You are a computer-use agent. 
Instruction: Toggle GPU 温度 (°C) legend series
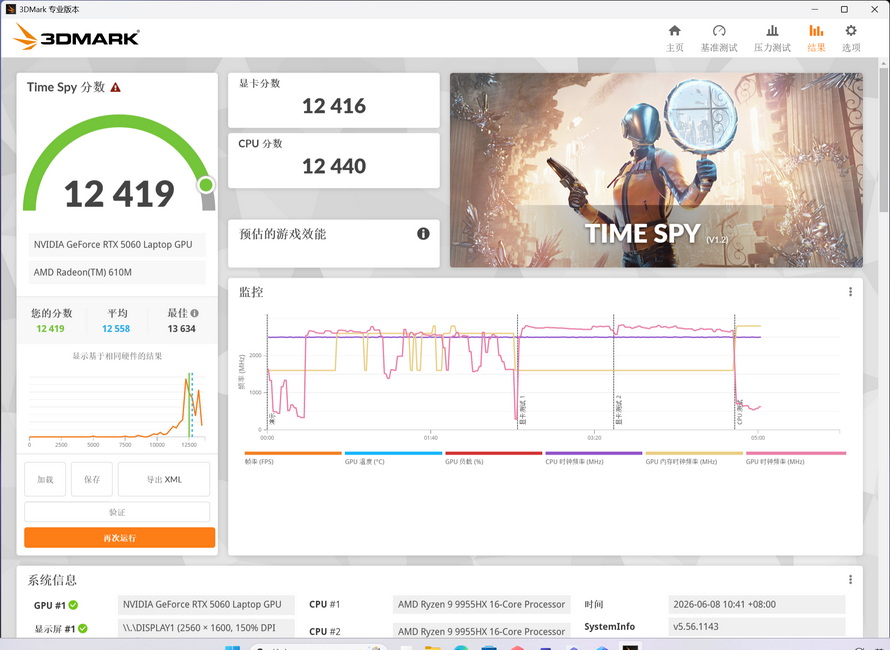tap(393, 458)
